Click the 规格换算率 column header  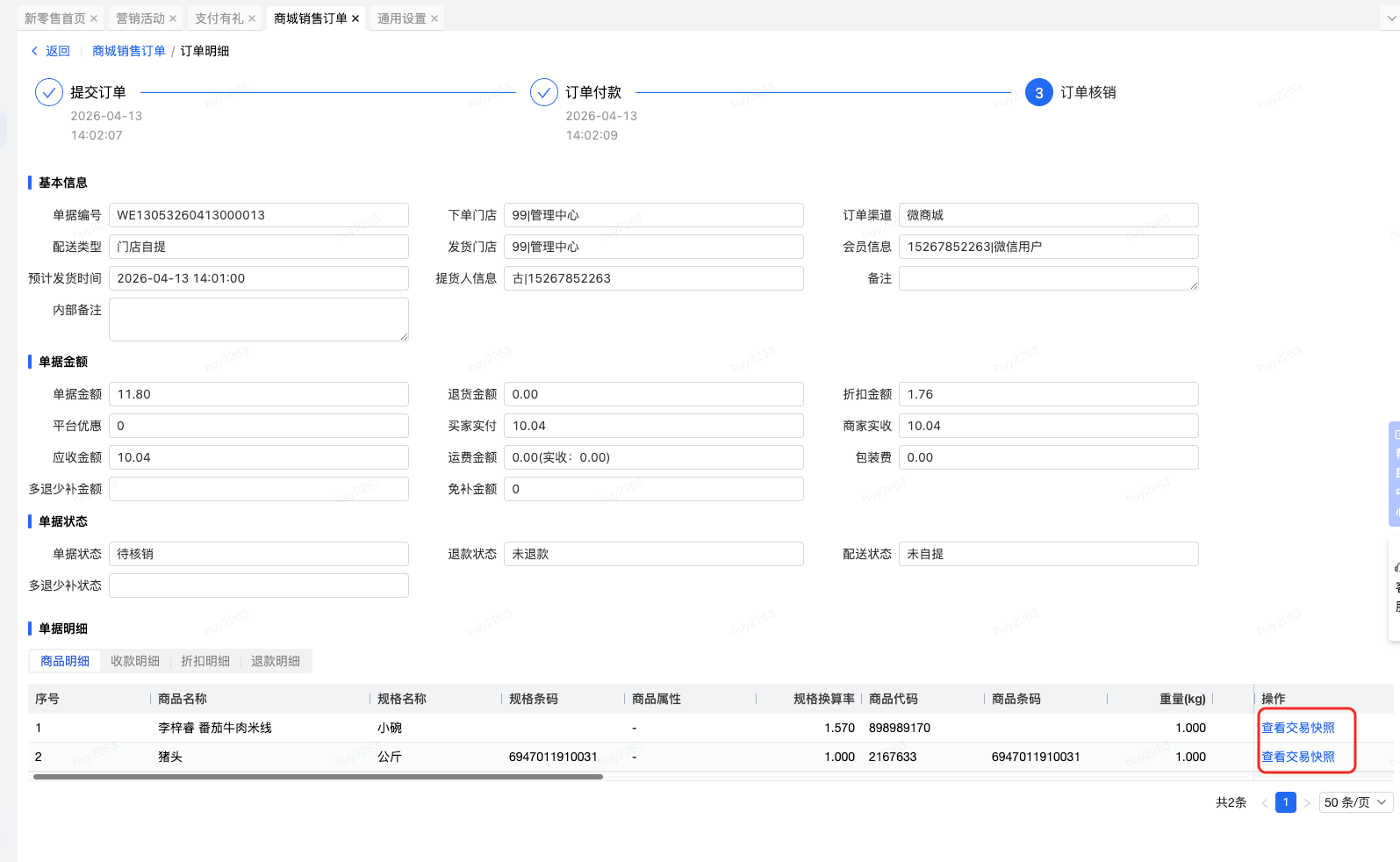(x=824, y=699)
